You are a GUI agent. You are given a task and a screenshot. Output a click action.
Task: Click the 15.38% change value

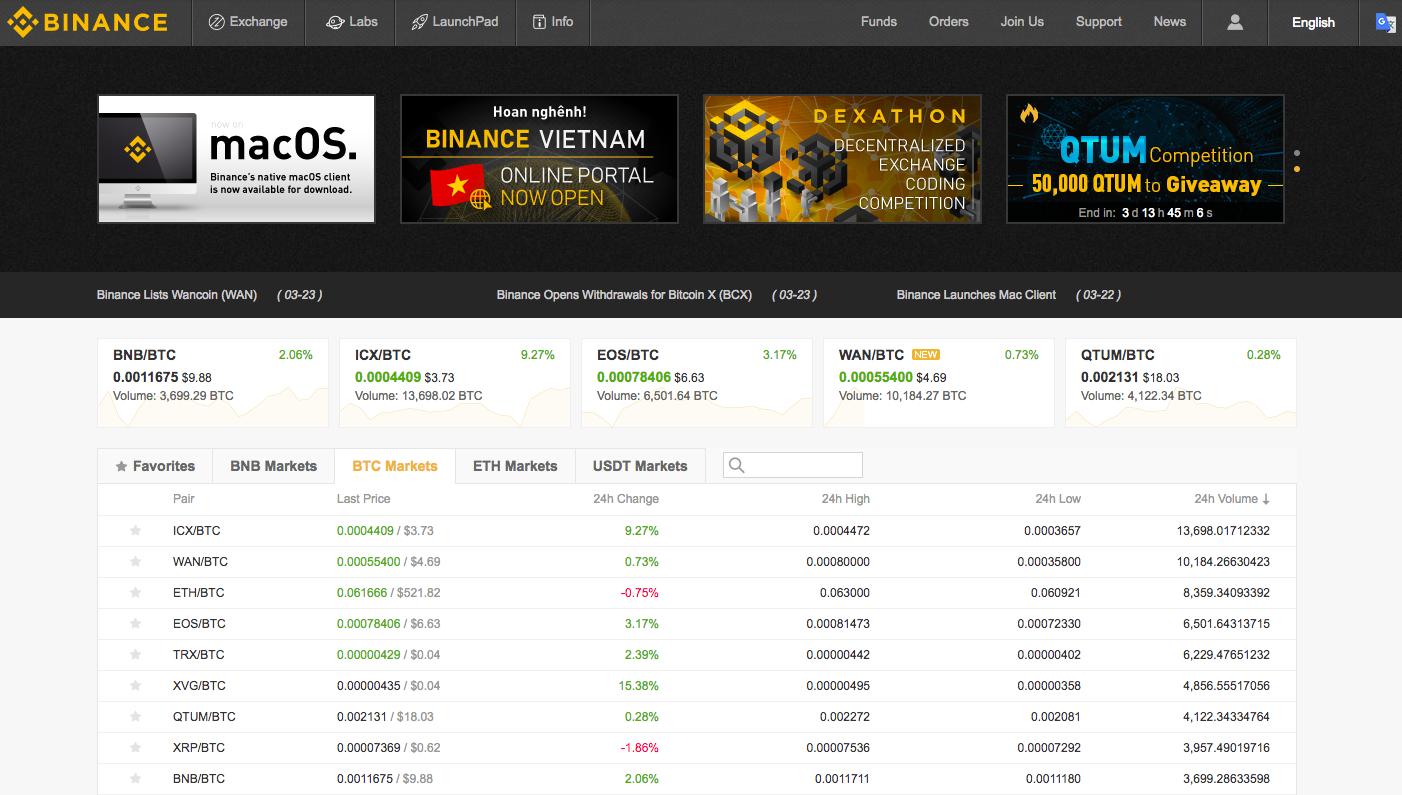(x=639, y=686)
